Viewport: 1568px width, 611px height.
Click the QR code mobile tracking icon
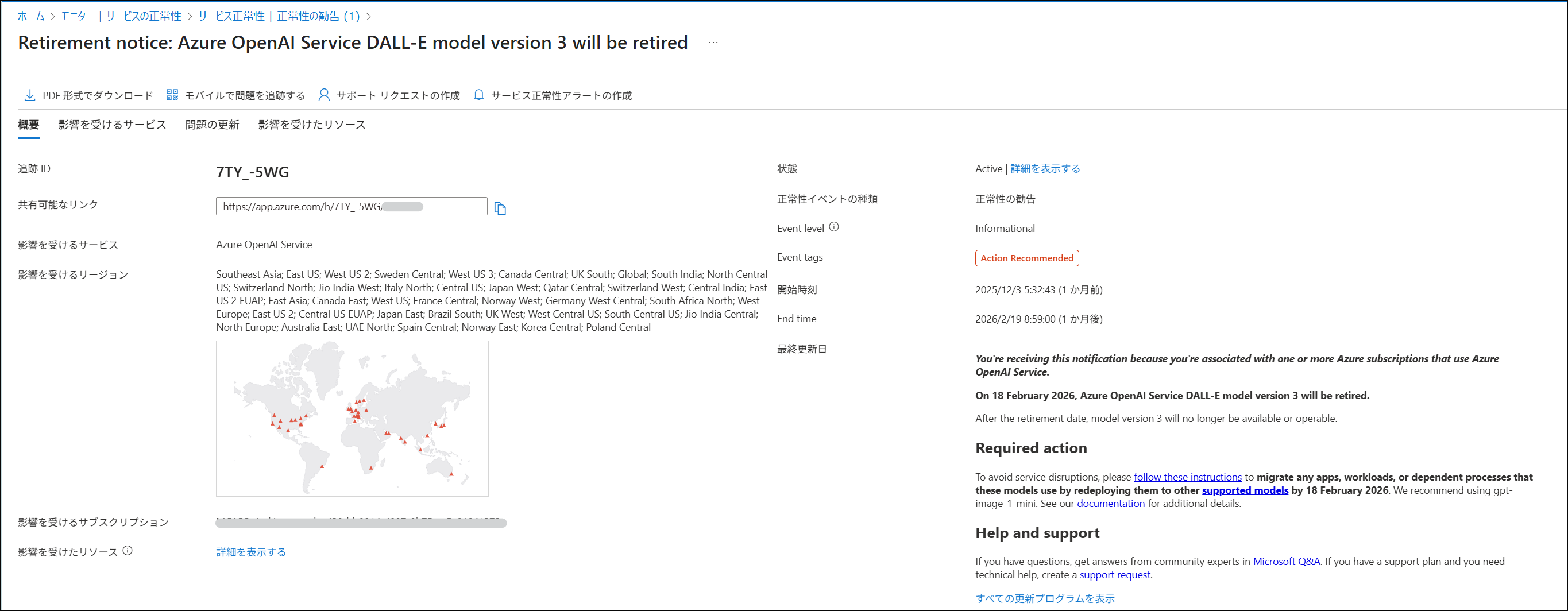[172, 95]
